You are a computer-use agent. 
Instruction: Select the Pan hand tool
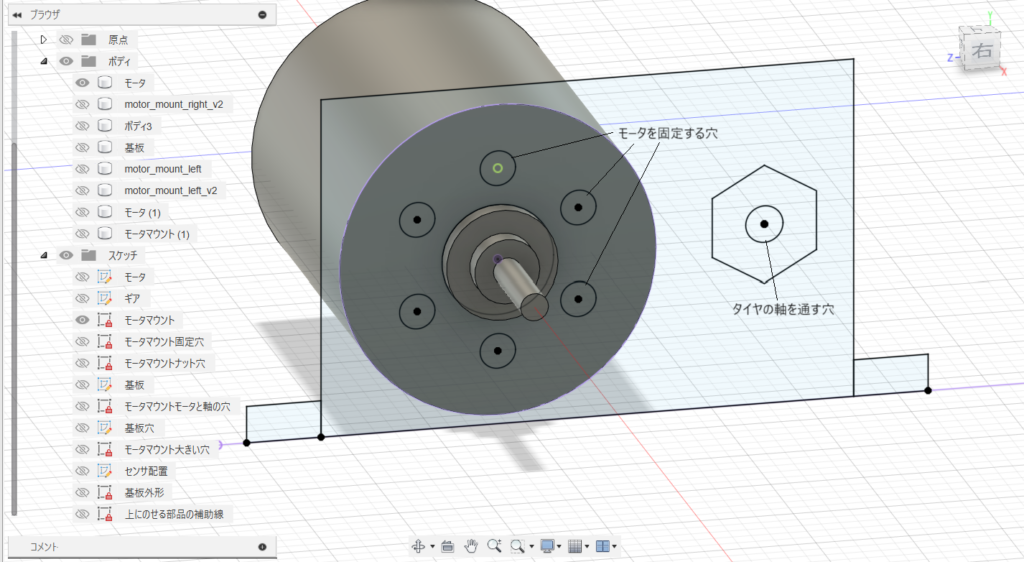(471, 546)
